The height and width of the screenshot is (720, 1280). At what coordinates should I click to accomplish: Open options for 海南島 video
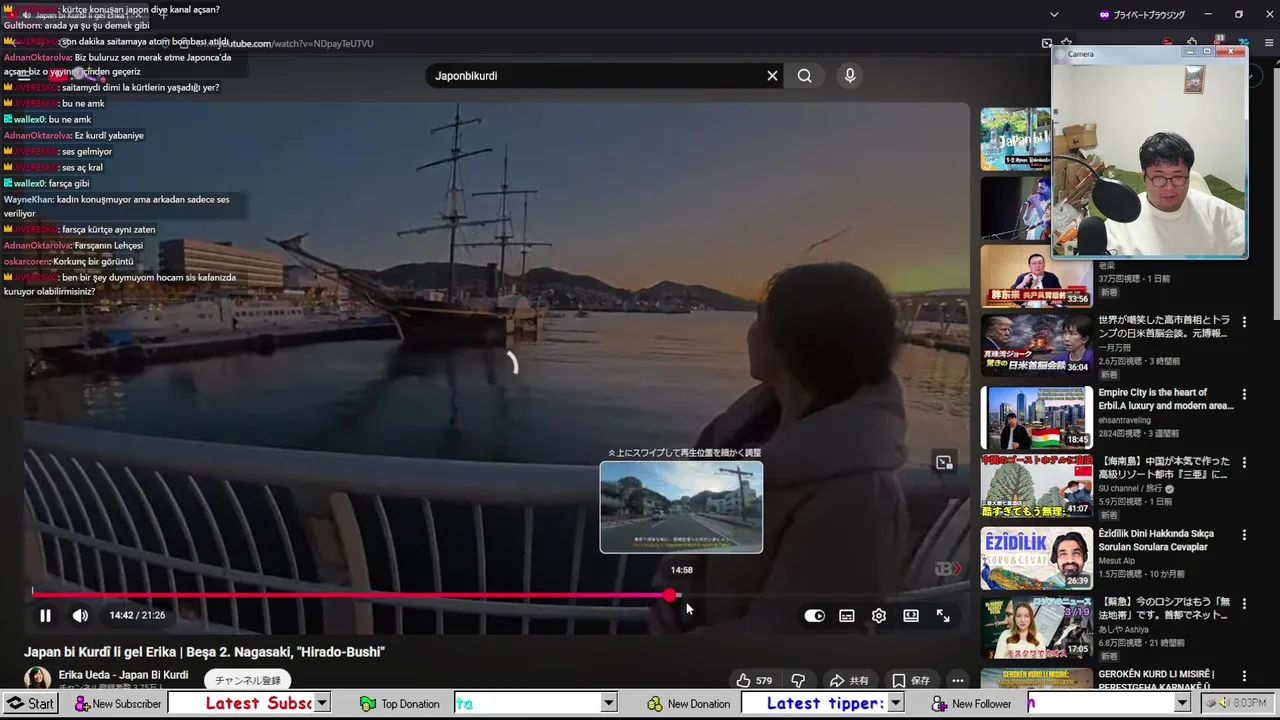click(x=1244, y=464)
